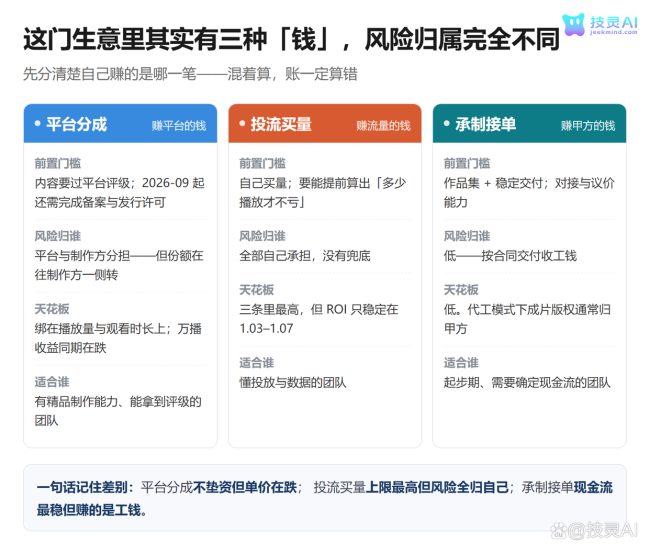Image resolution: width=650 pixels, height=553 pixels.
Task: Select text 低。代工模式下成片版权通常归甲方
Action: pos(527,319)
